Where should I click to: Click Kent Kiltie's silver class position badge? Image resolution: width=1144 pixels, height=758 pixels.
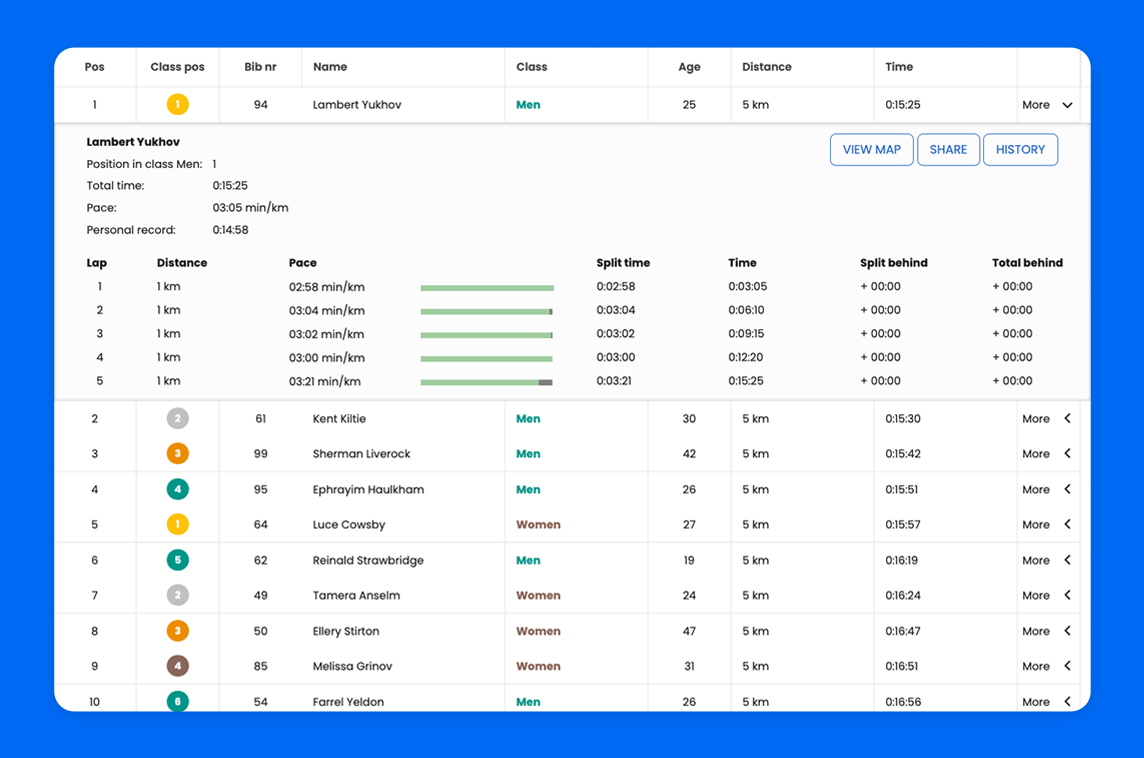pos(177,419)
